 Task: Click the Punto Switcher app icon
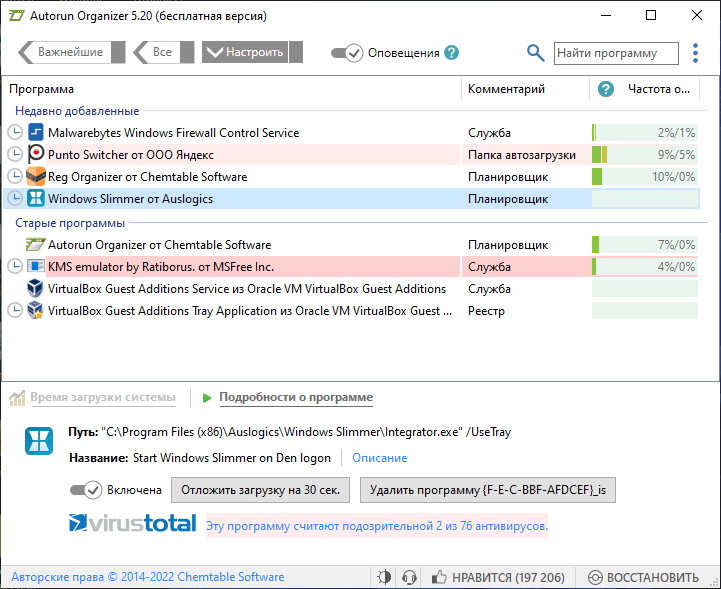pyautogui.click(x=35, y=154)
